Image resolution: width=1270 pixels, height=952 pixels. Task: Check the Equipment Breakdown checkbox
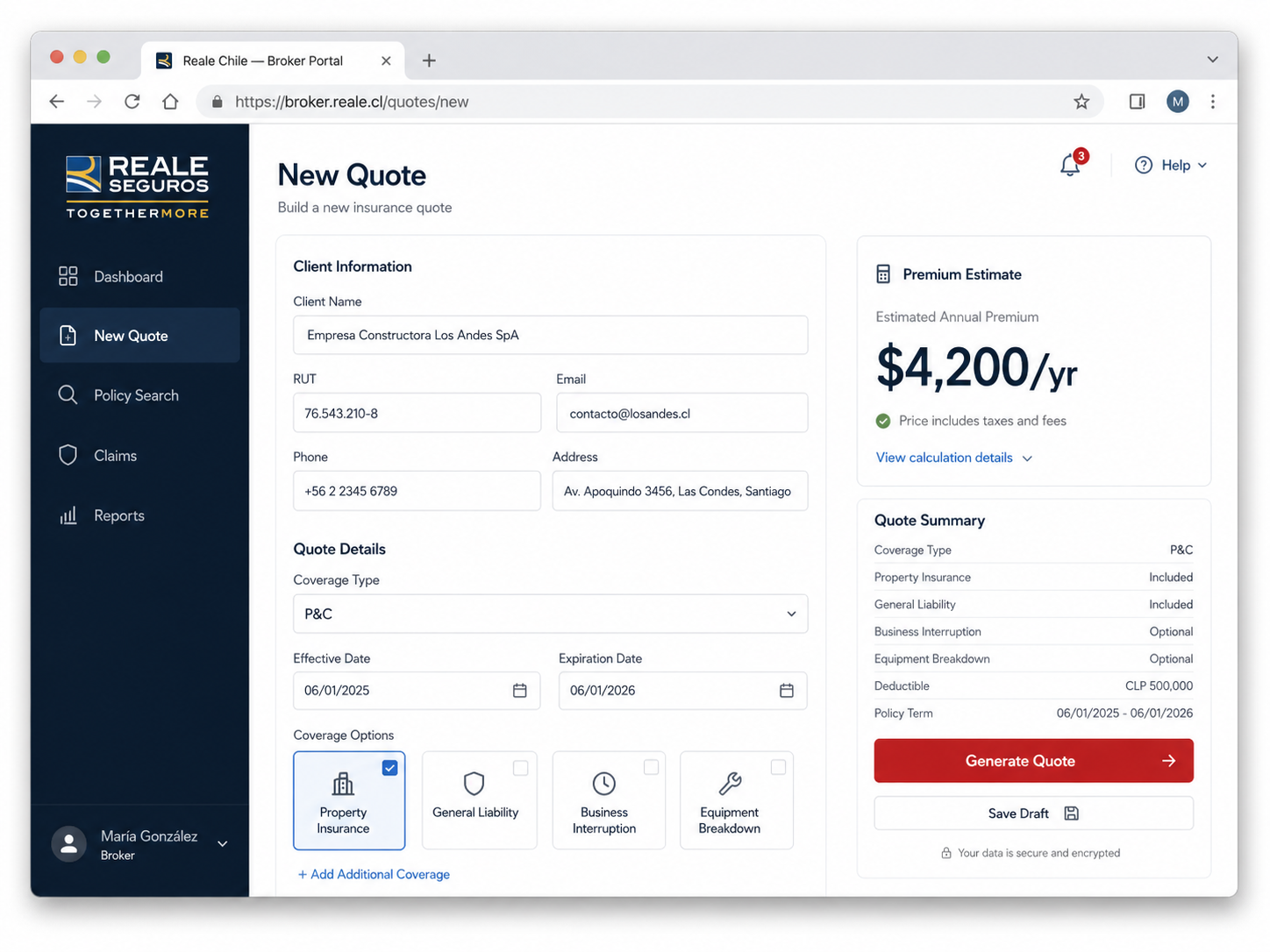point(778,767)
